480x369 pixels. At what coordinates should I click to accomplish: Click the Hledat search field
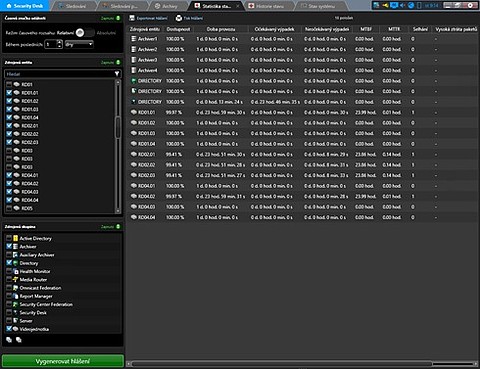click(x=59, y=74)
